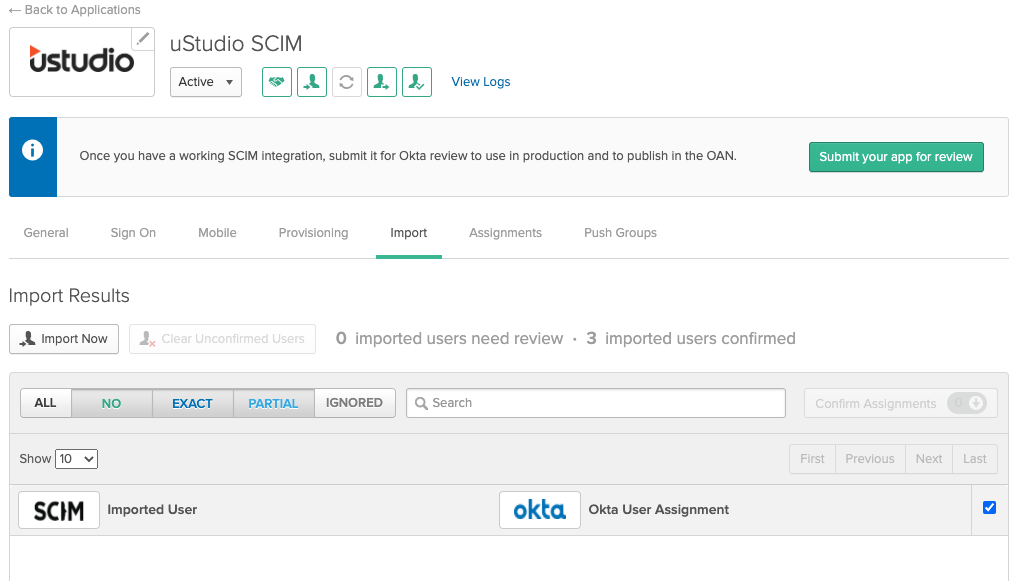This screenshot has width=1024, height=581.
Task: Click the Okta User Assignment column header
Action: [658, 510]
